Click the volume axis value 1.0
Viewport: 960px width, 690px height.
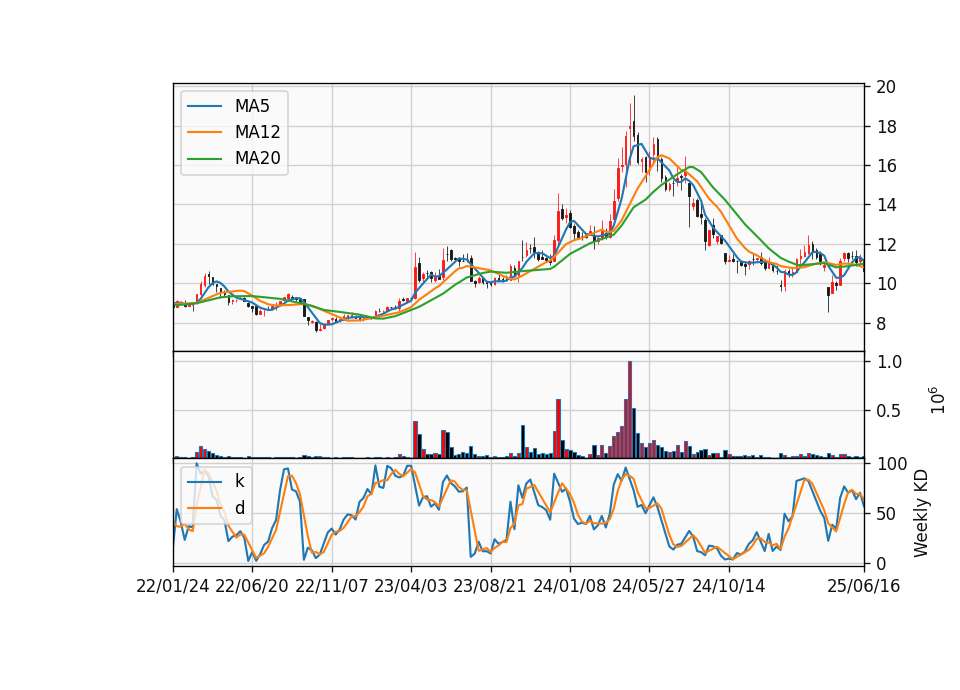coord(889,362)
